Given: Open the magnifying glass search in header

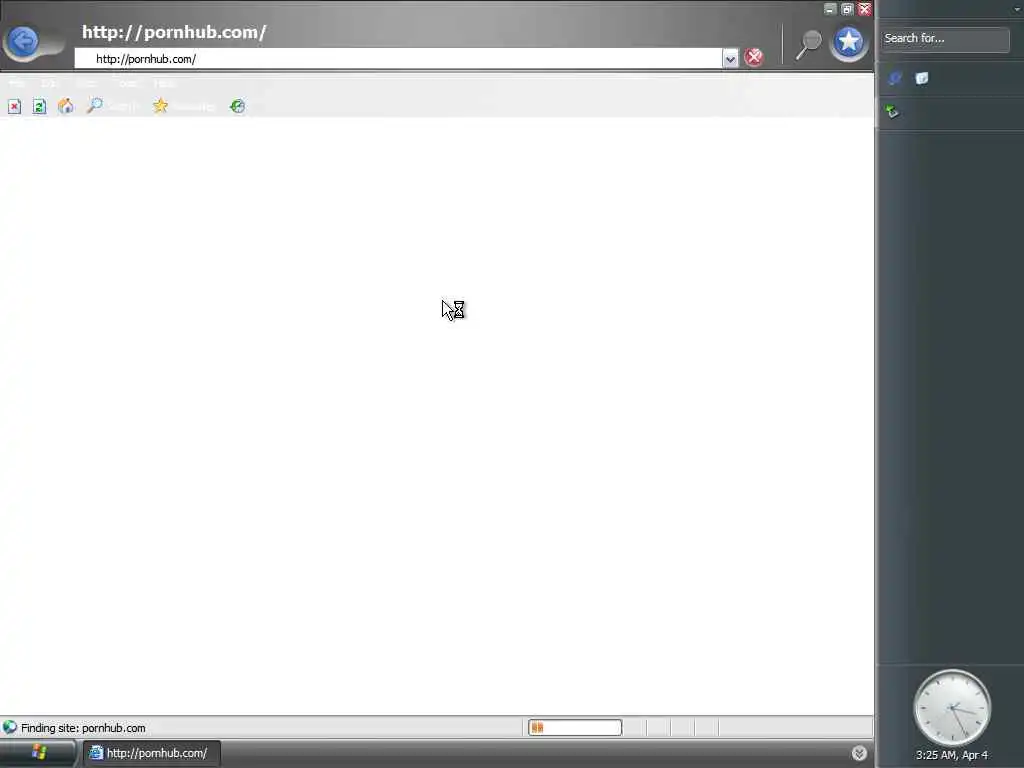Looking at the screenshot, I should pyautogui.click(x=808, y=44).
